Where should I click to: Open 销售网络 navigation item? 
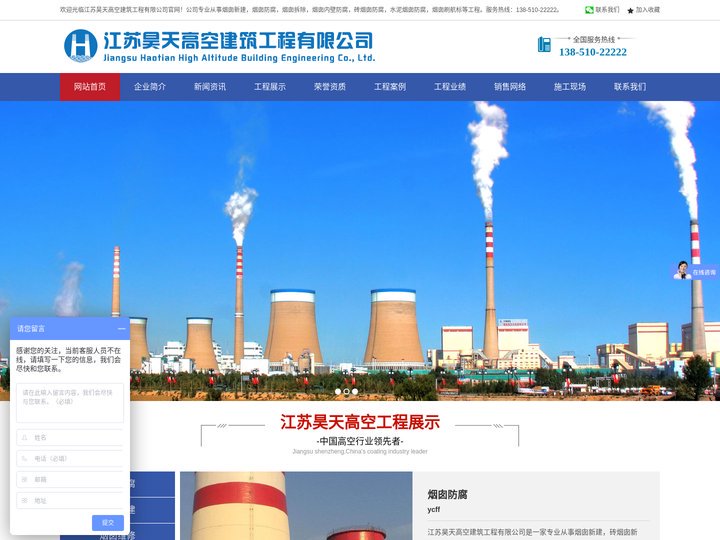(510, 87)
